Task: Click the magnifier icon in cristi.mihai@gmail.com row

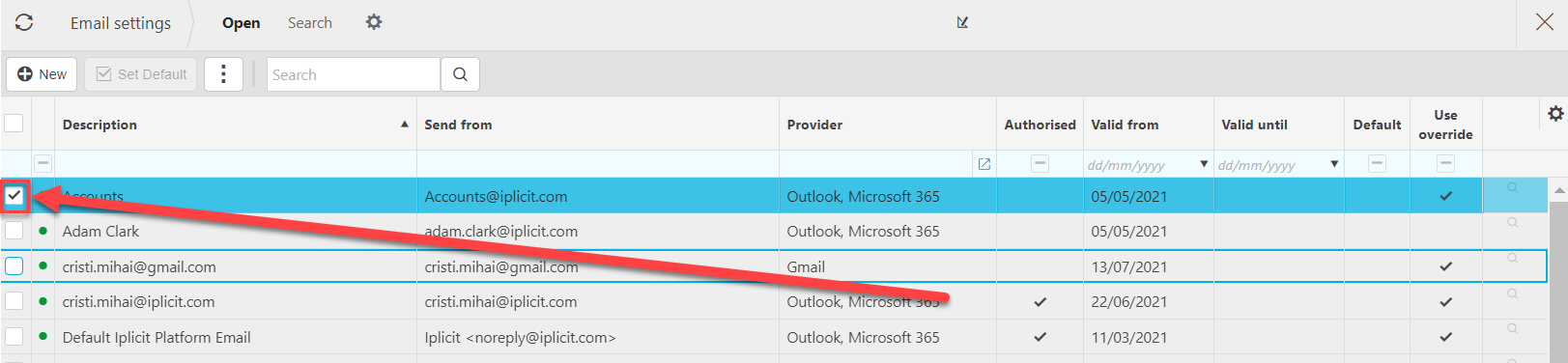Action: point(1513,258)
